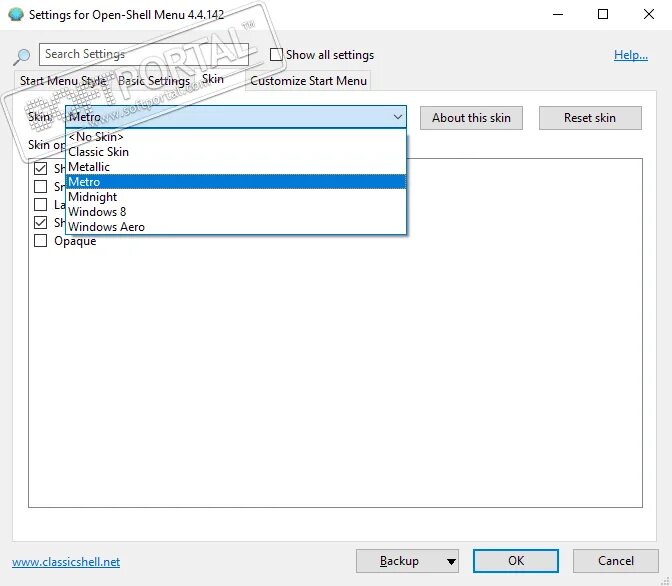Image resolution: width=672 pixels, height=586 pixels.
Task: Maximize the settings window
Action: pos(603,15)
